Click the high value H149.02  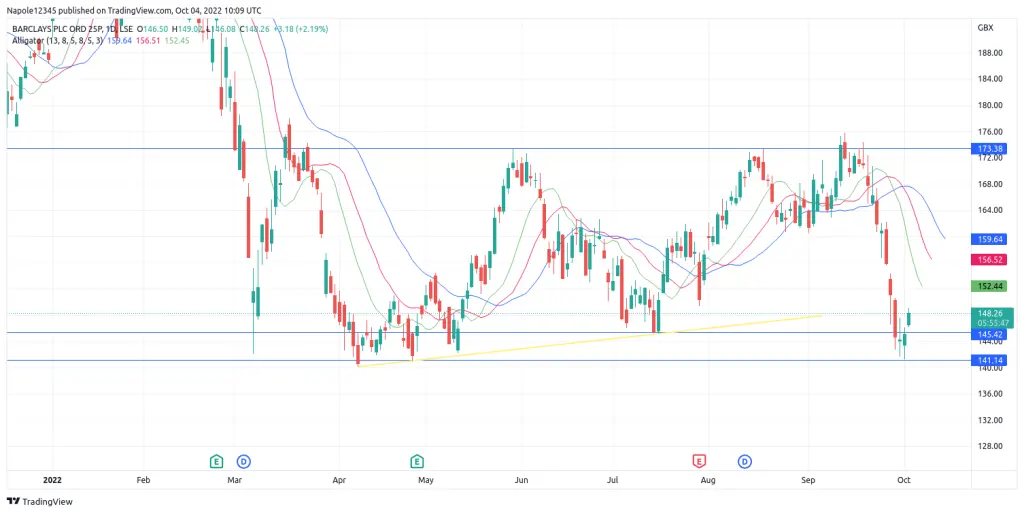tap(188, 29)
